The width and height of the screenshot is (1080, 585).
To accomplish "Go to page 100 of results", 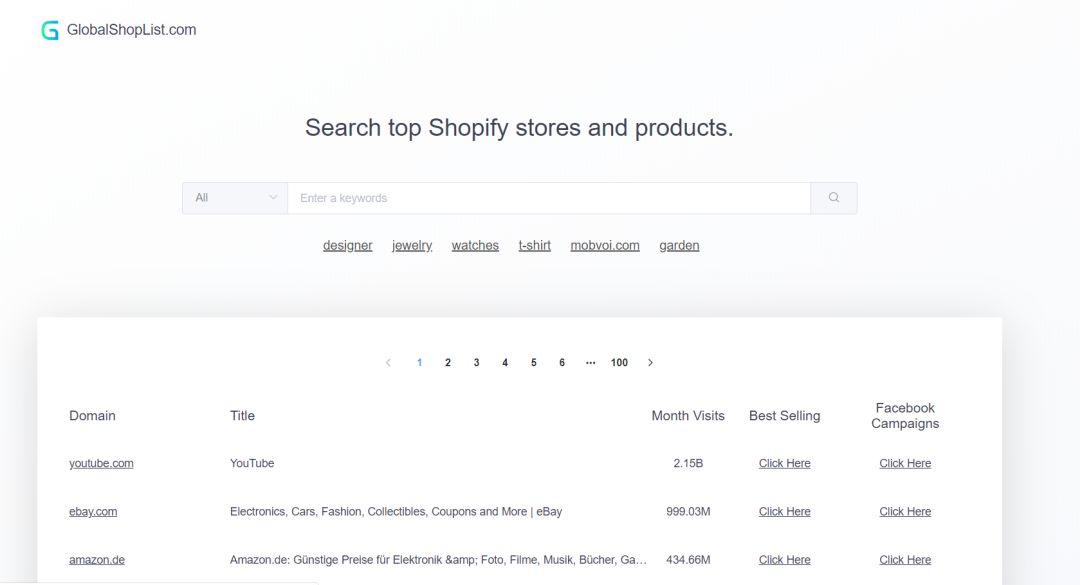I will tap(619, 362).
